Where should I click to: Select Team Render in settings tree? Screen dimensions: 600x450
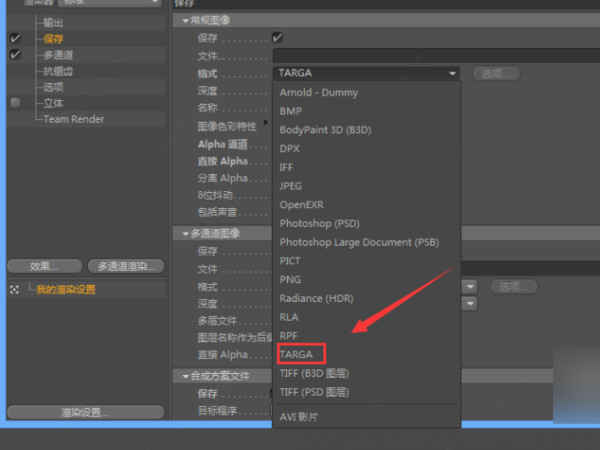point(73,119)
